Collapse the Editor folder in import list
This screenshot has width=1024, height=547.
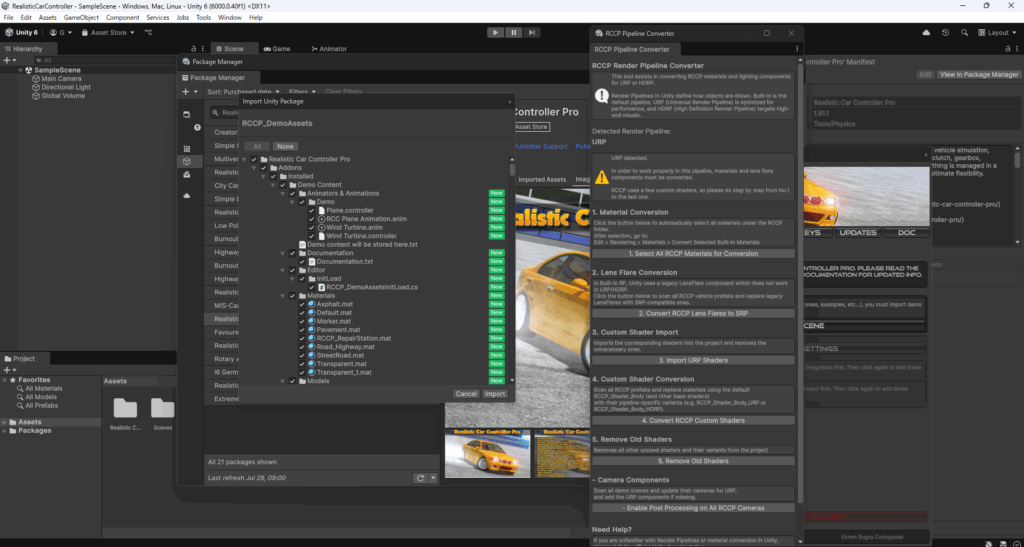click(x=283, y=270)
